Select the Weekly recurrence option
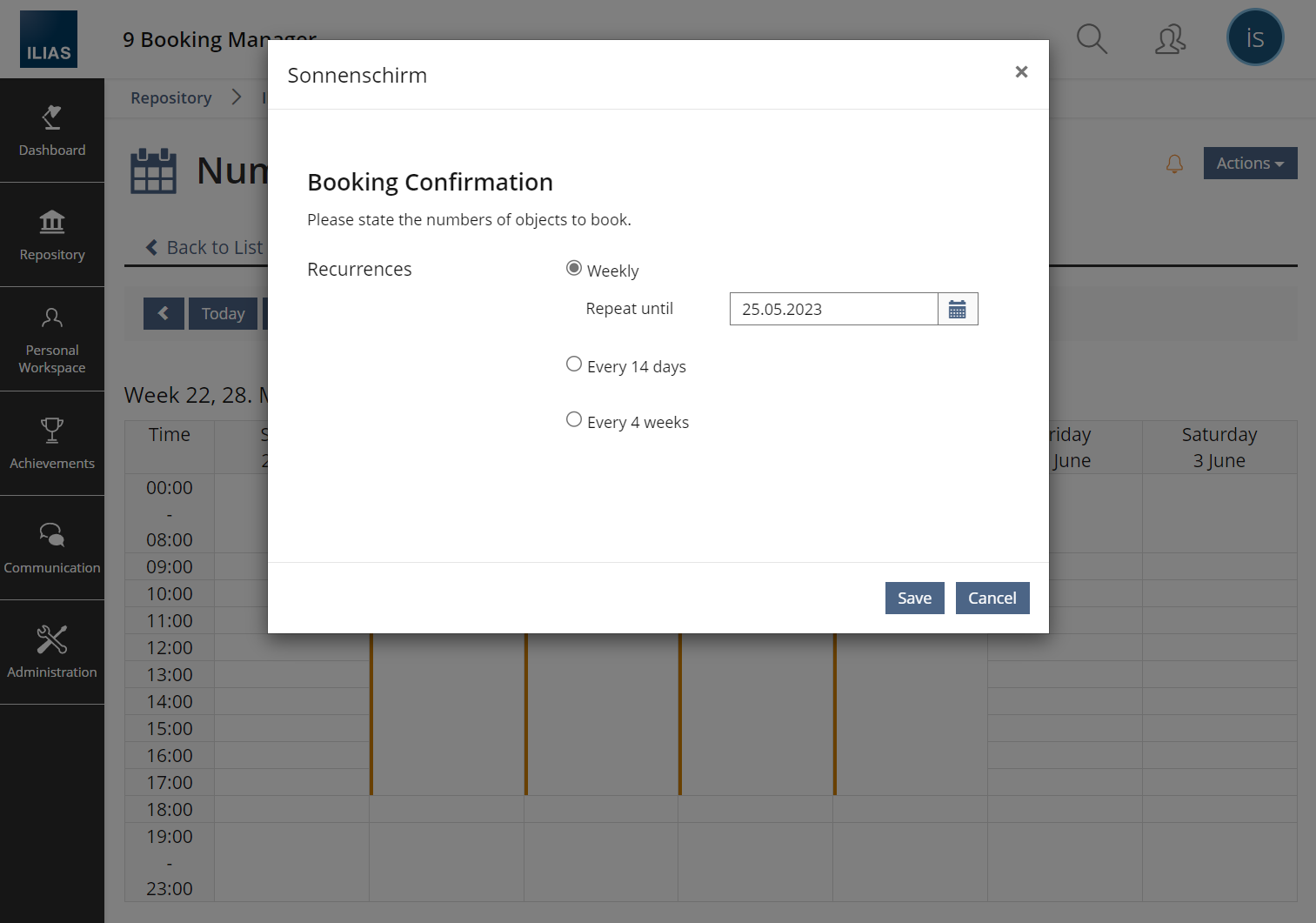Screen dimensions: 1316x923 (x=574, y=269)
